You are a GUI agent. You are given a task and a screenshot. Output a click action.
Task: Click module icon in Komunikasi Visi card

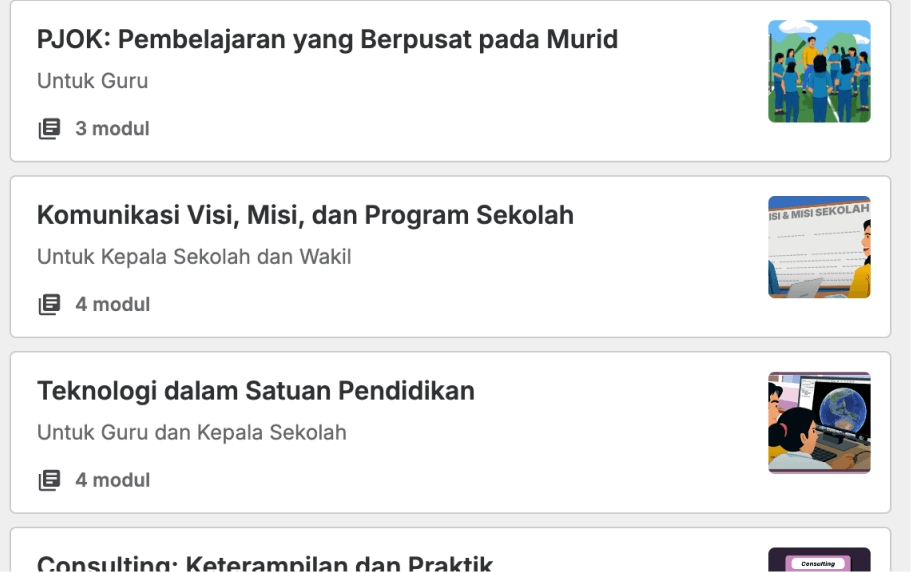pyautogui.click(x=49, y=304)
